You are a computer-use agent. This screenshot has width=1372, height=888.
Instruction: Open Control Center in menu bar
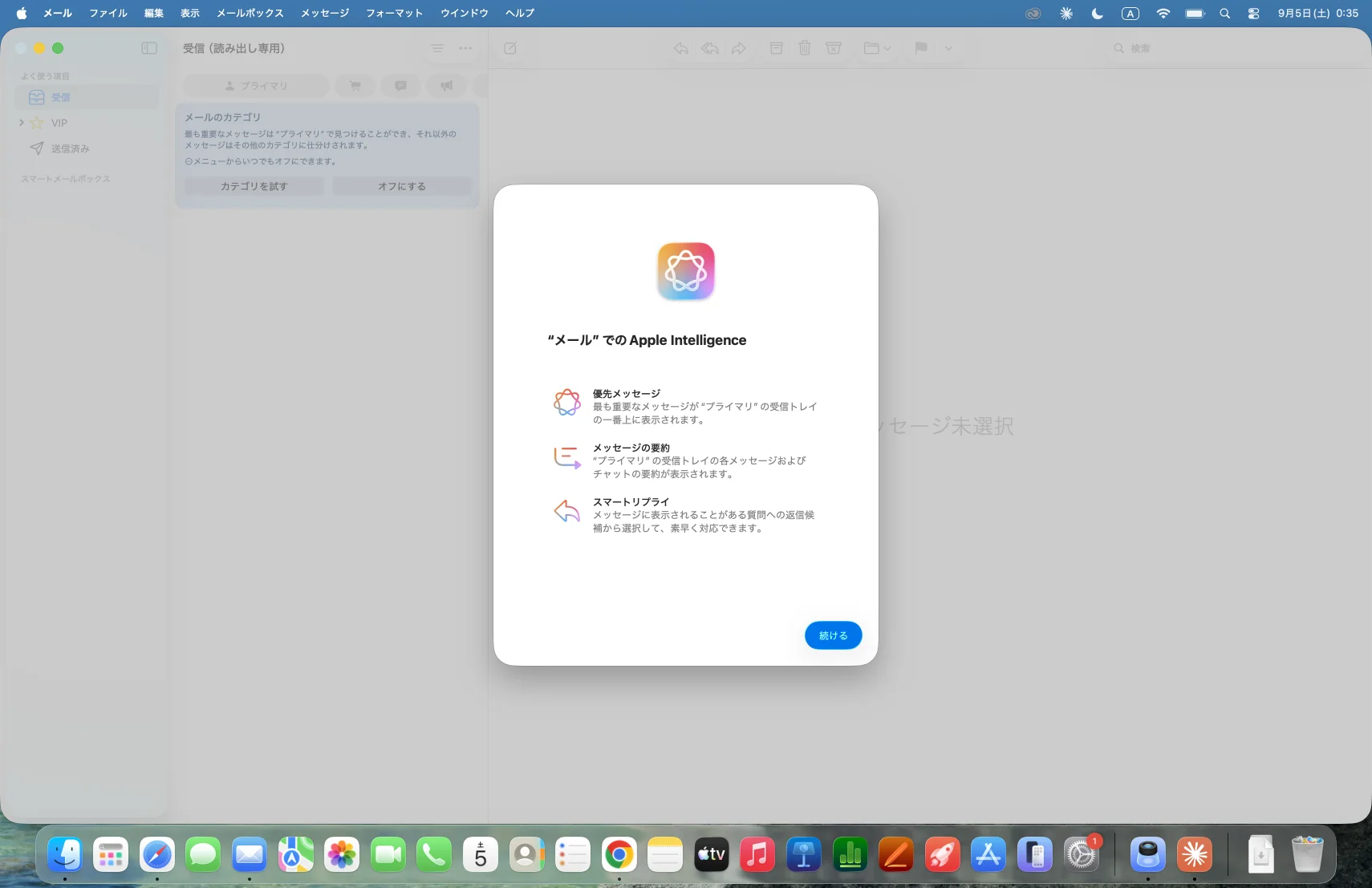pos(1254,13)
